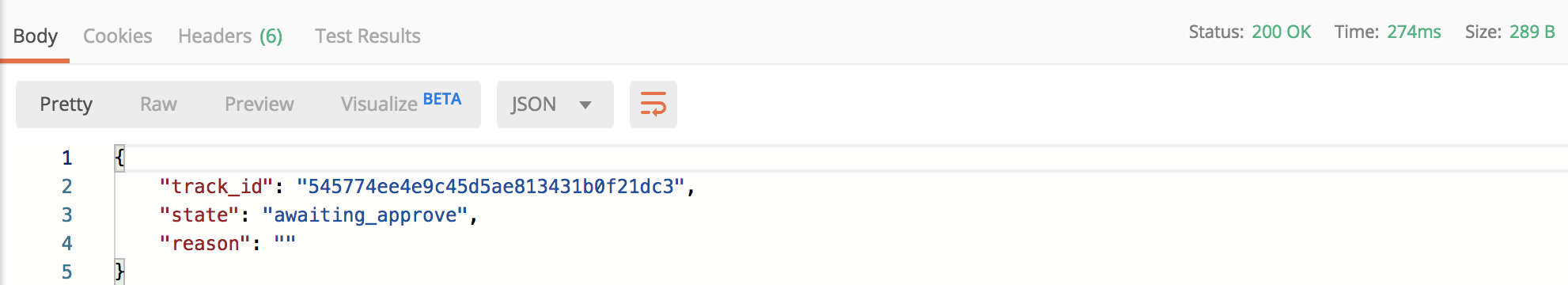Select the Body tab

pos(35,36)
